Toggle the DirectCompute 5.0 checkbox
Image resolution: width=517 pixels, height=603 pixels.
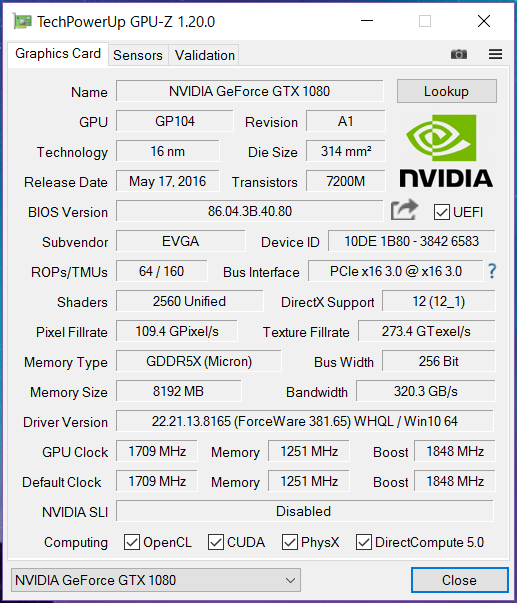tap(364, 542)
